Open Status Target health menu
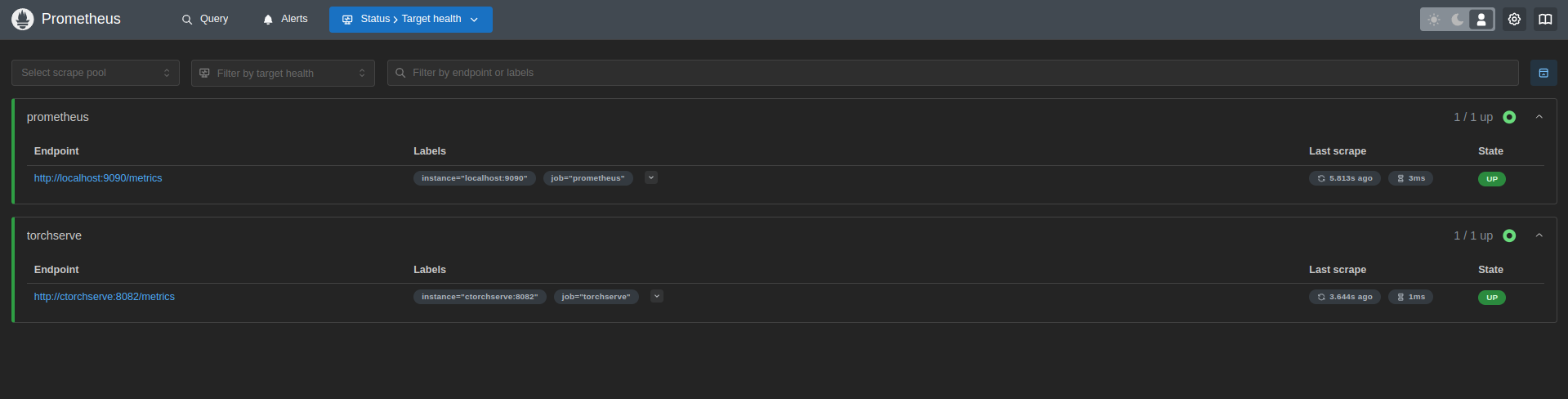Viewport: 1568px width, 399px height. pos(411,19)
